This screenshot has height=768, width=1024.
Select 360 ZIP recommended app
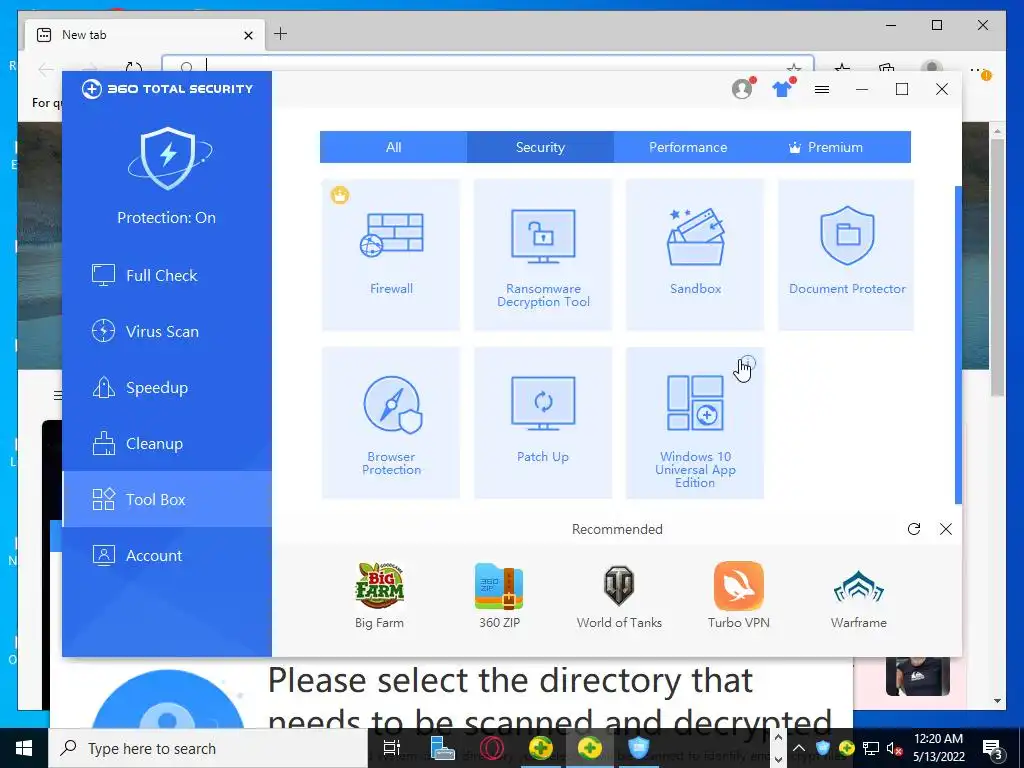pos(500,595)
